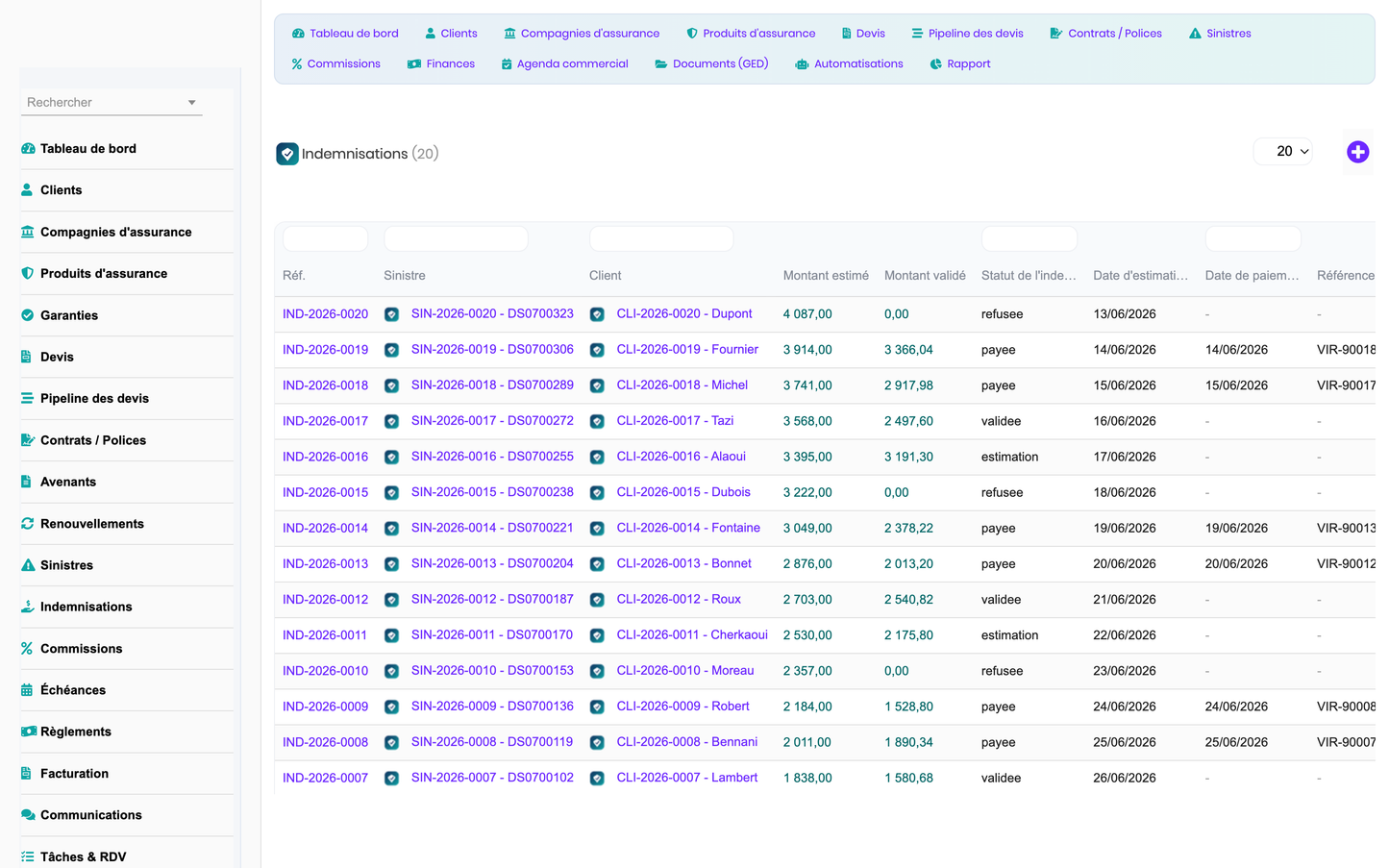The image size is (1389, 868).
Task: Open the Pipeline des devis top tab
Action: click(x=967, y=34)
